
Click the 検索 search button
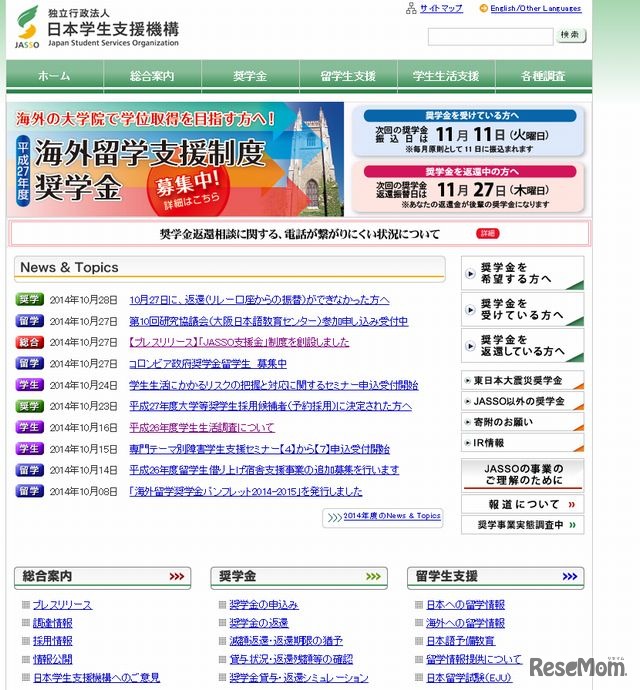pyautogui.click(x=571, y=35)
